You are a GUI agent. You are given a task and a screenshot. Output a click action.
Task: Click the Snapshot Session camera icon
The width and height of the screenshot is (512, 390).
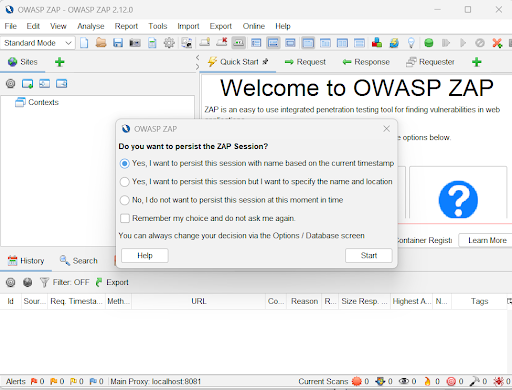click(x=135, y=43)
